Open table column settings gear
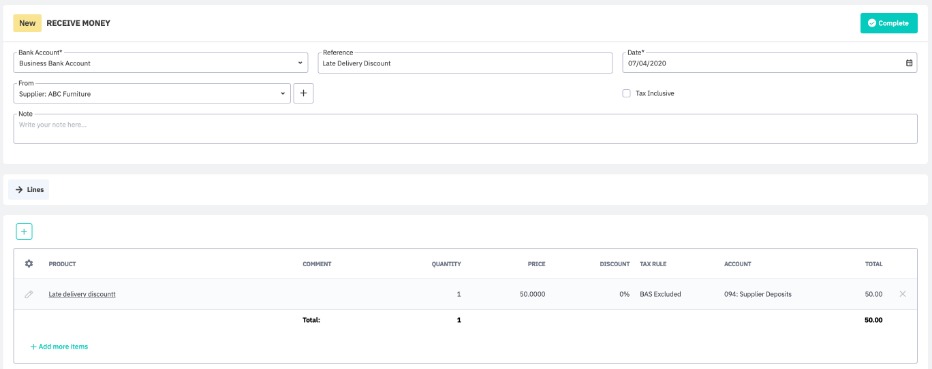 tap(29, 264)
